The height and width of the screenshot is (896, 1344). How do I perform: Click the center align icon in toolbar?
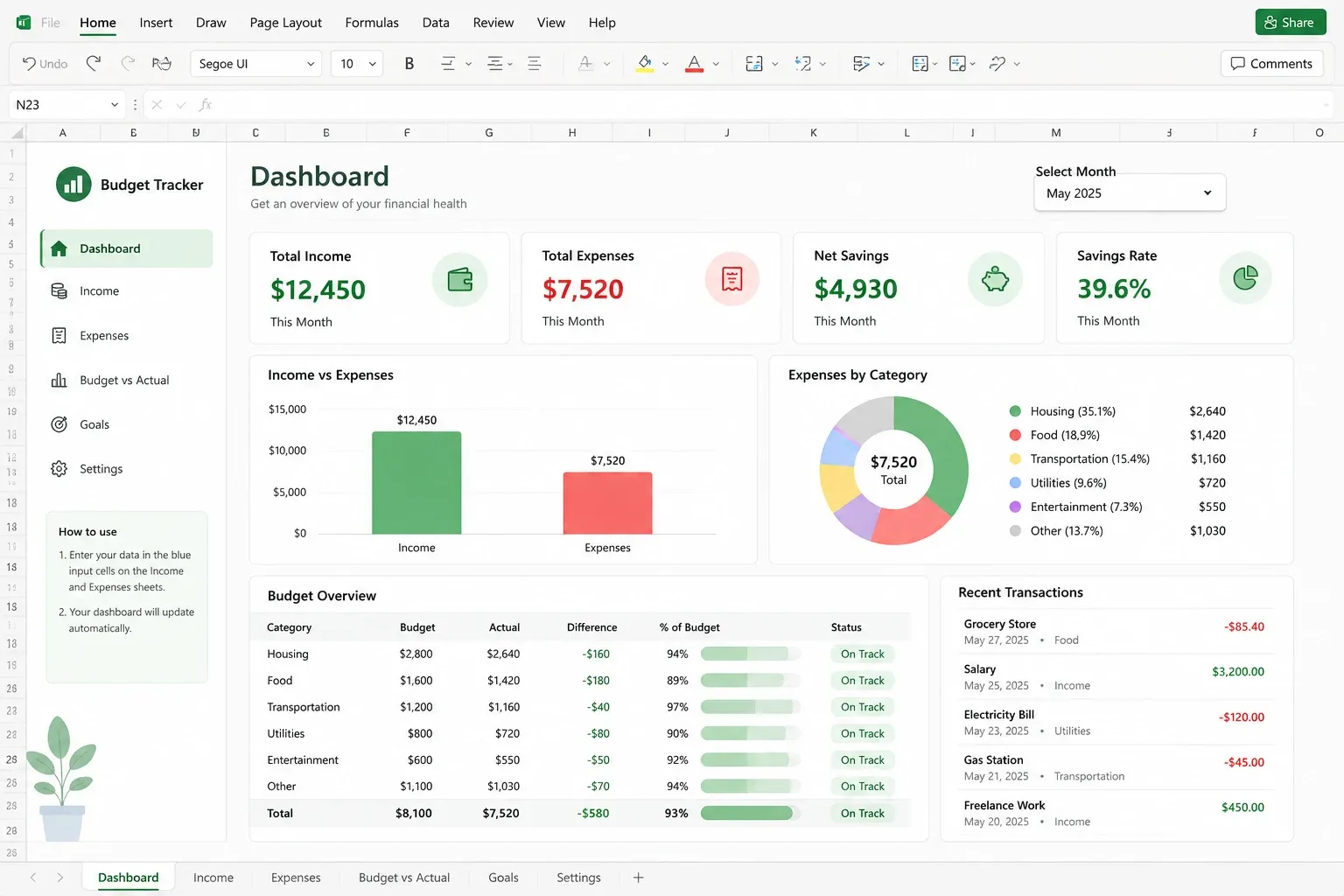pos(495,63)
